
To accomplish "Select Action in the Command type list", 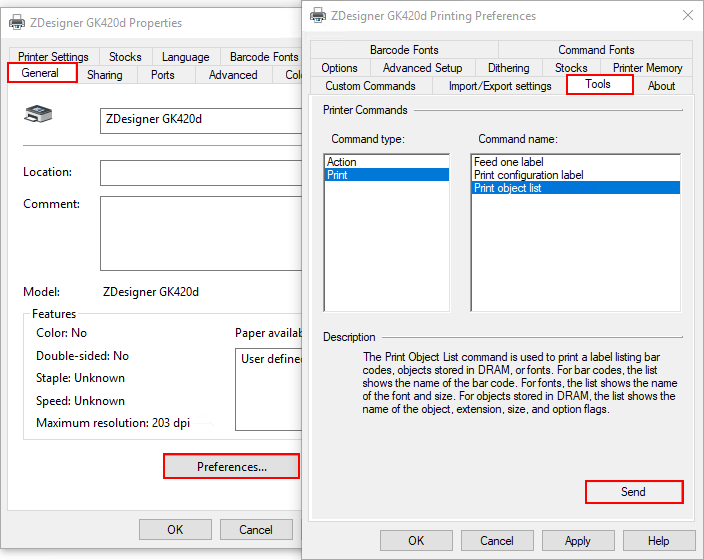I will [342, 162].
